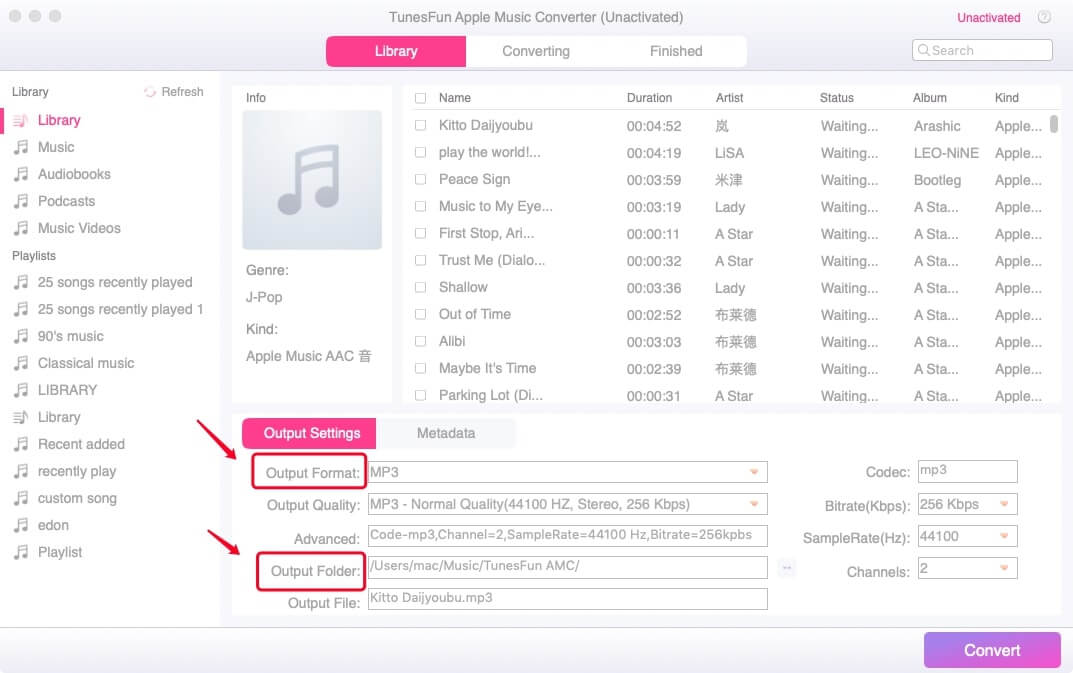Click the LEO-NiNE album cell
This screenshot has width=1073, height=673.
point(946,153)
